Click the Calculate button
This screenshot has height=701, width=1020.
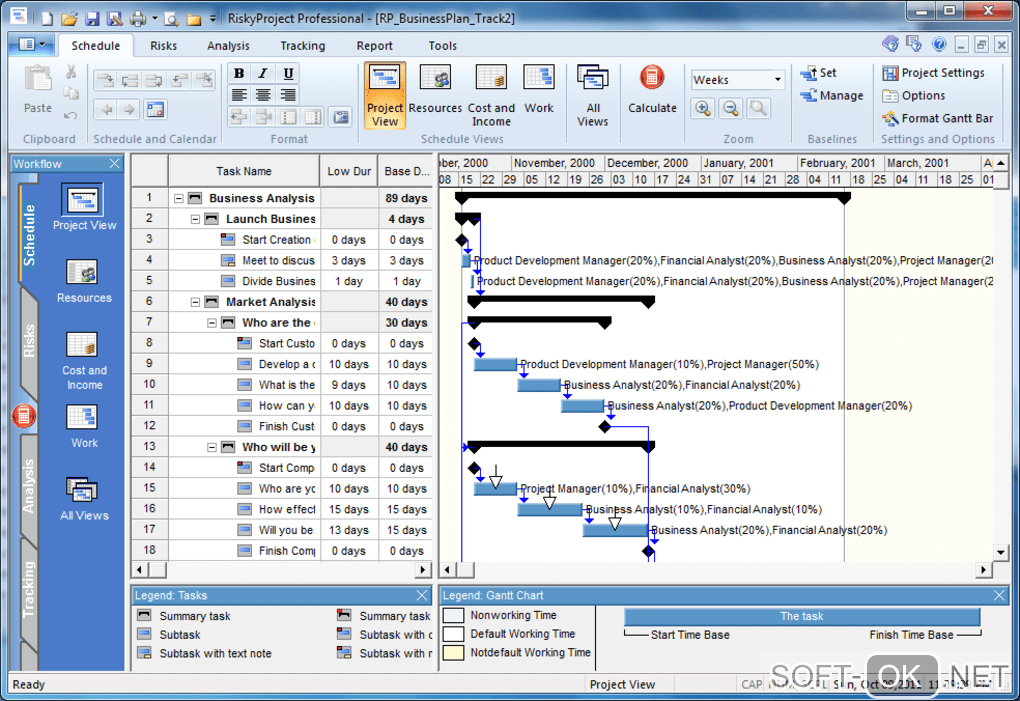(x=652, y=90)
